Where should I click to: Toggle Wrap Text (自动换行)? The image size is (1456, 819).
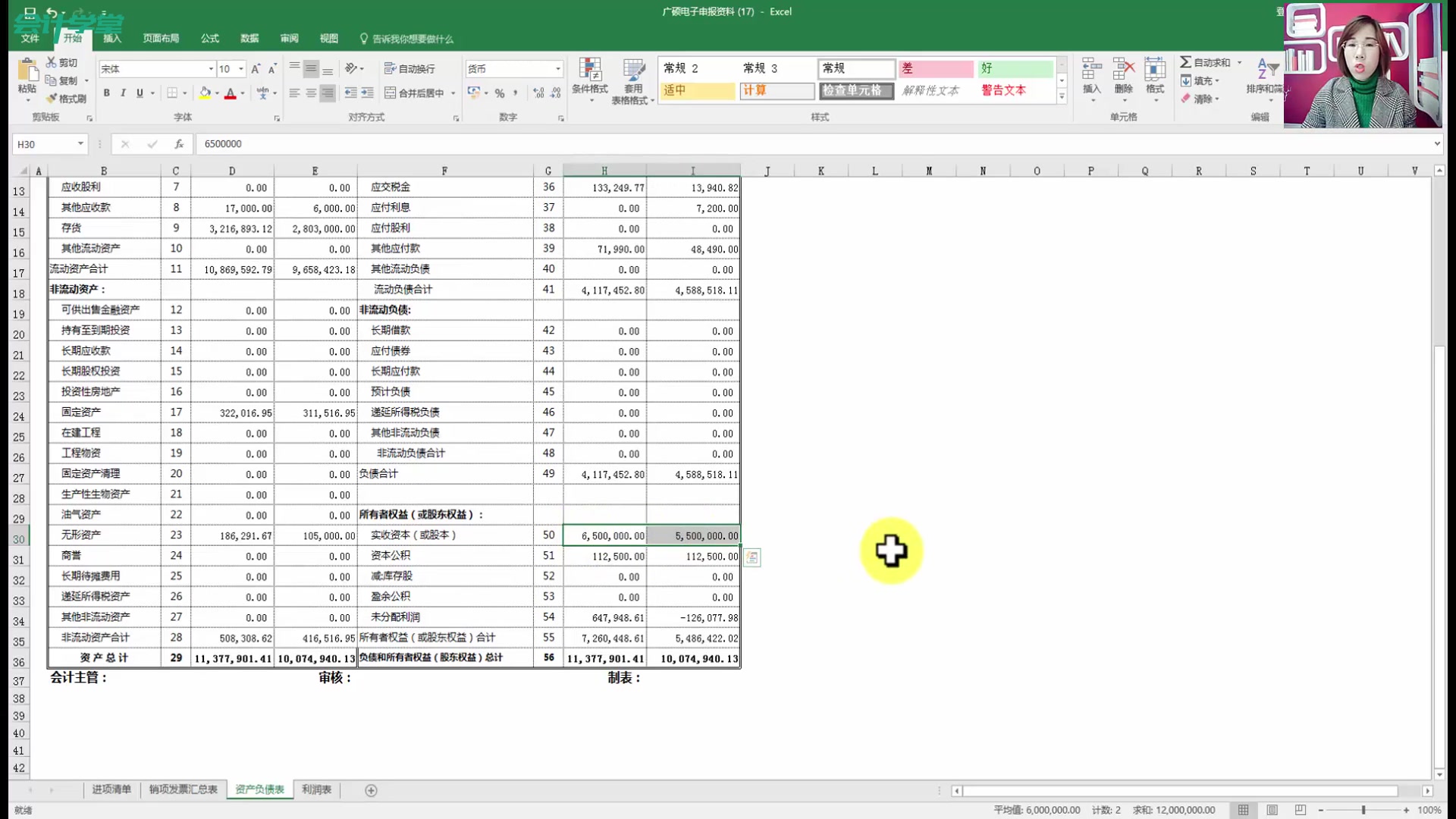(x=409, y=69)
